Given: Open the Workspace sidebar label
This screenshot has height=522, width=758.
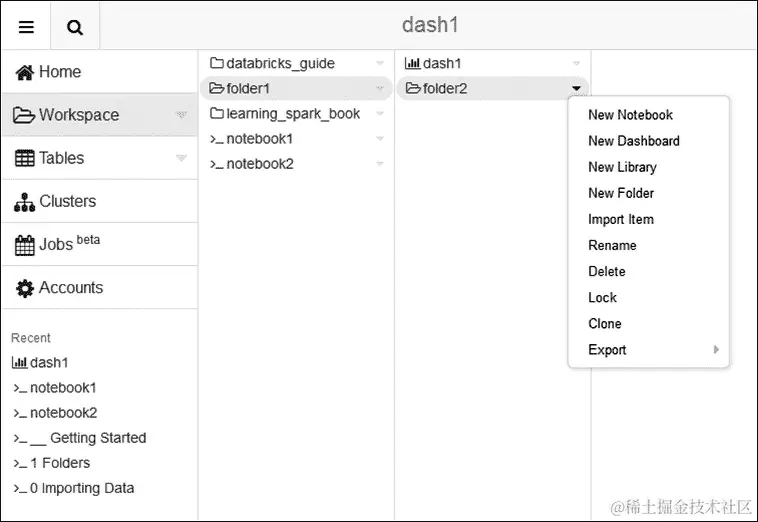Looking at the screenshot, I should tap(79, 115).
